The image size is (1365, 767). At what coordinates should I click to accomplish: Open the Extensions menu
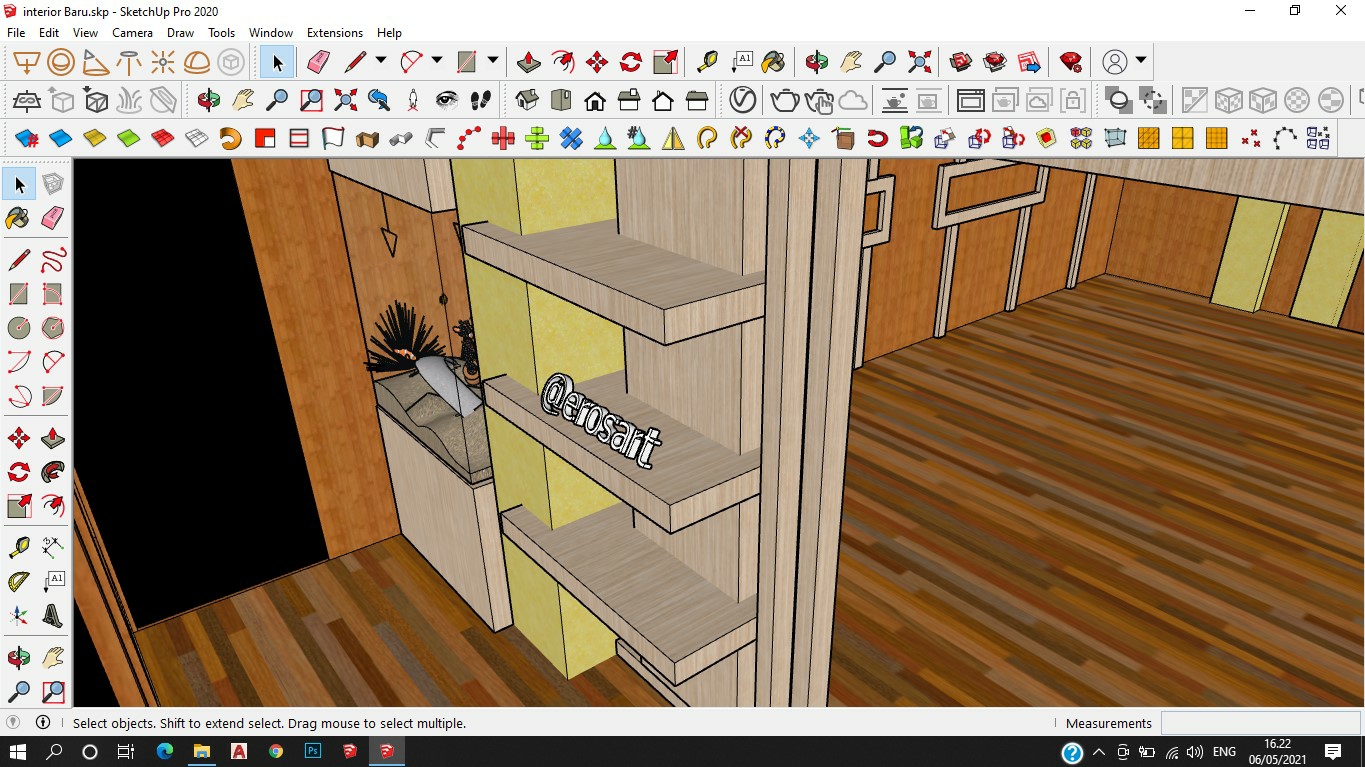[335, 33]
